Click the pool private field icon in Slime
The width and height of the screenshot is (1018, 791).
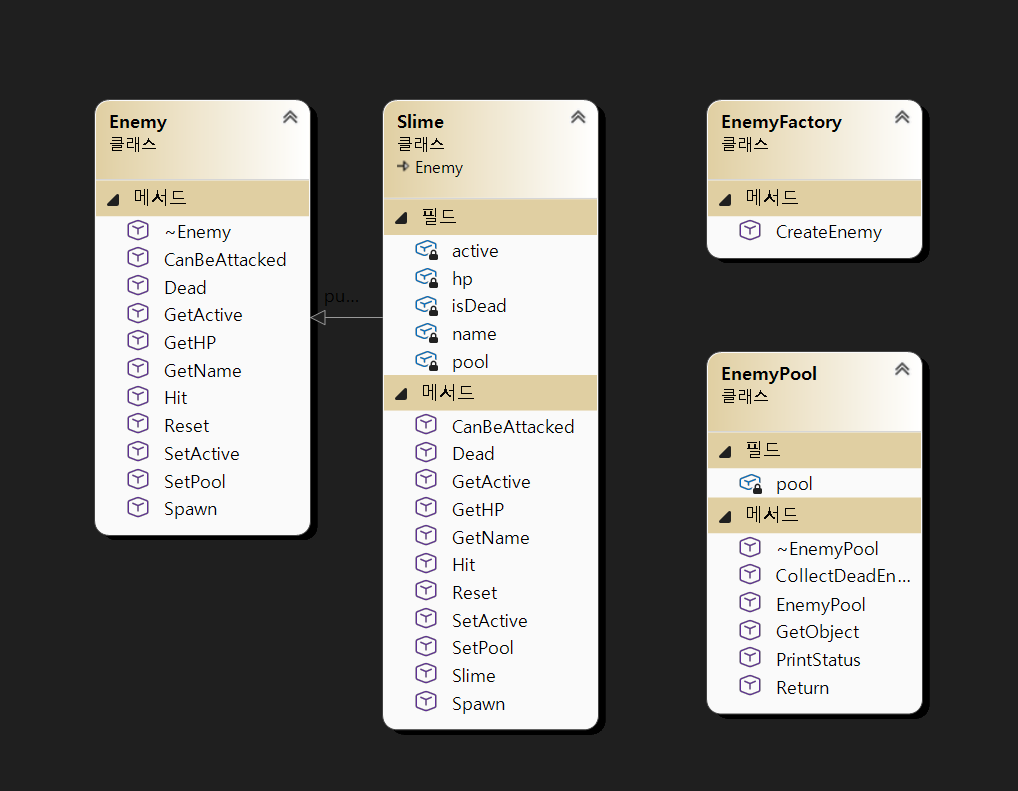[427, 360]
